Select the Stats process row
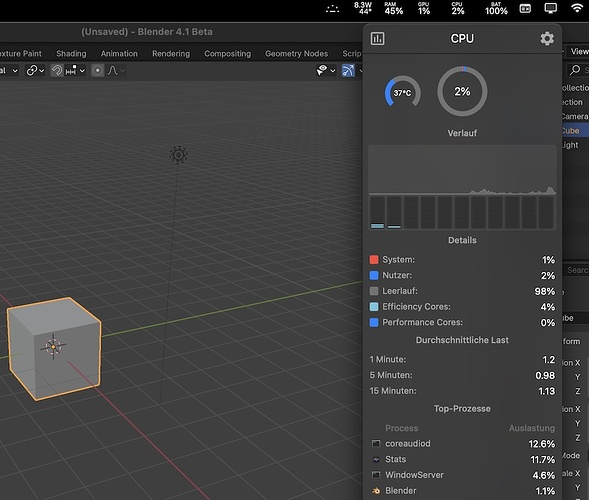Screen dimensions: 589x500 (462, 459)
